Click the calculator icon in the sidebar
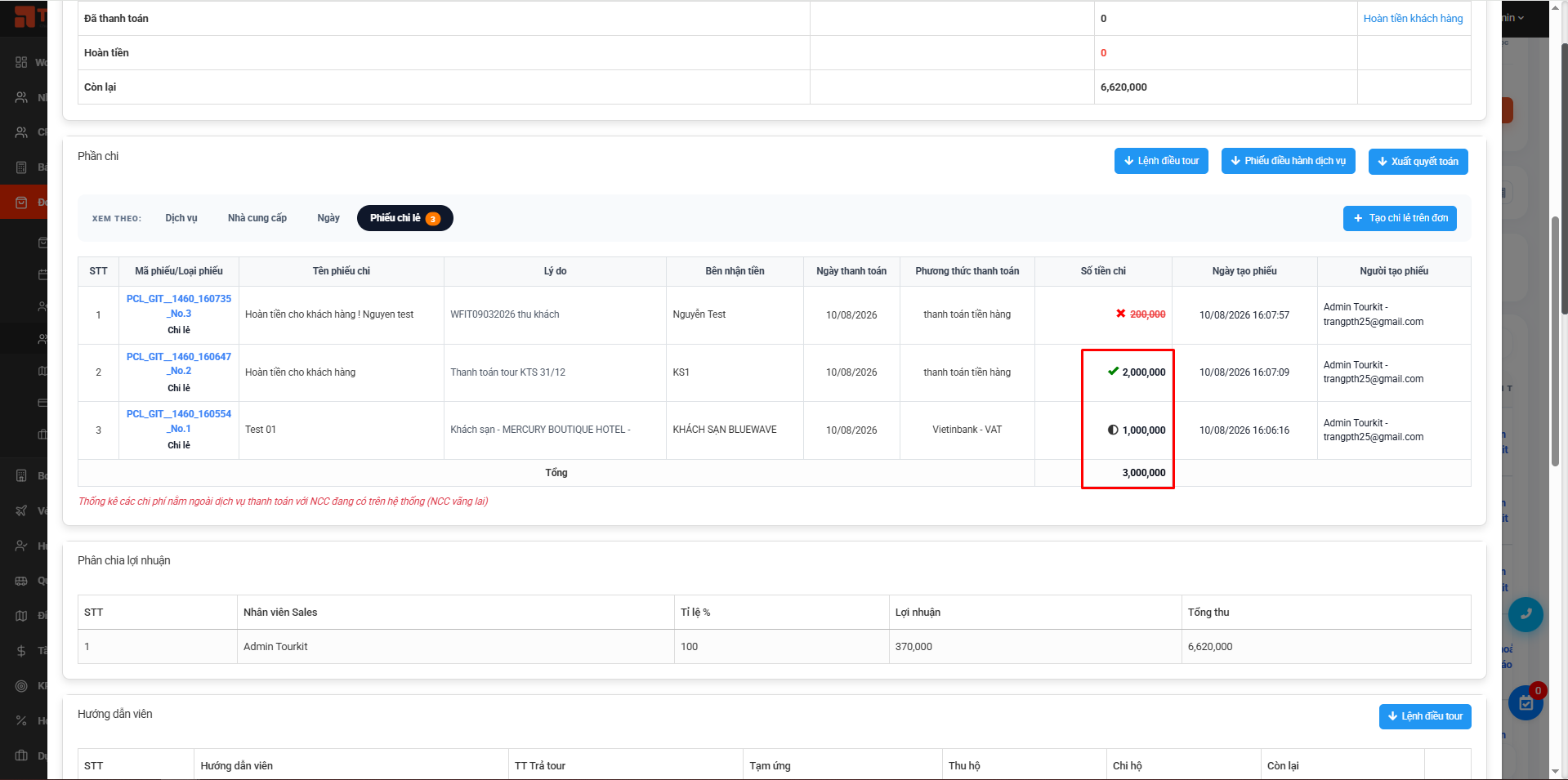 click(21, 167)
